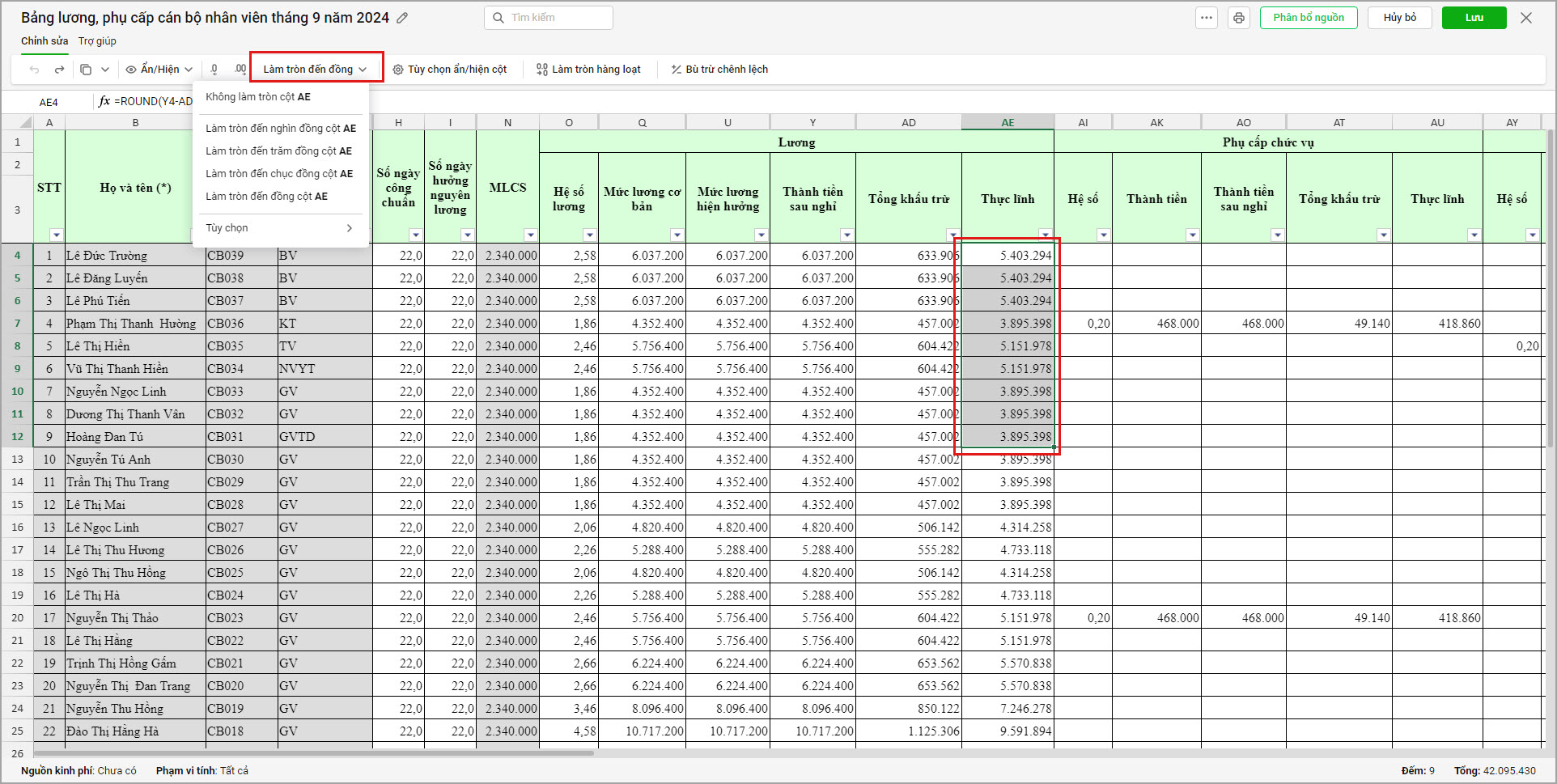The image size is (1557, 784).
Task: Open the three-dot more options menu
Action: tap(1207, 18)
